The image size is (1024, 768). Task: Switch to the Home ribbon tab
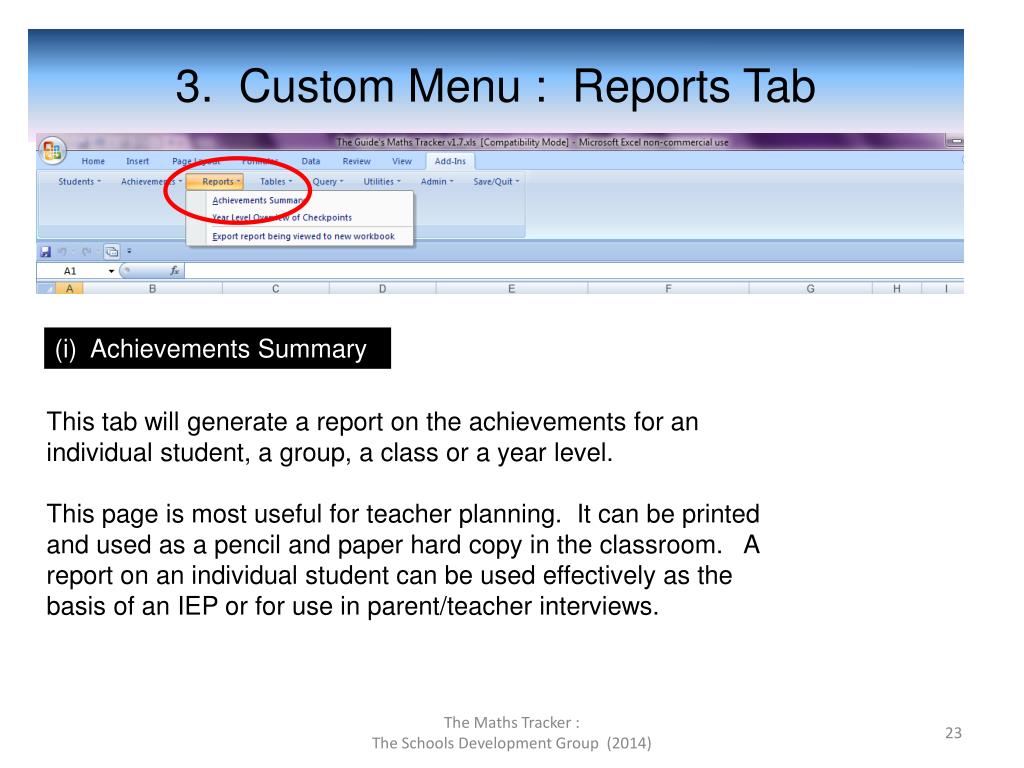click(93, 161)
